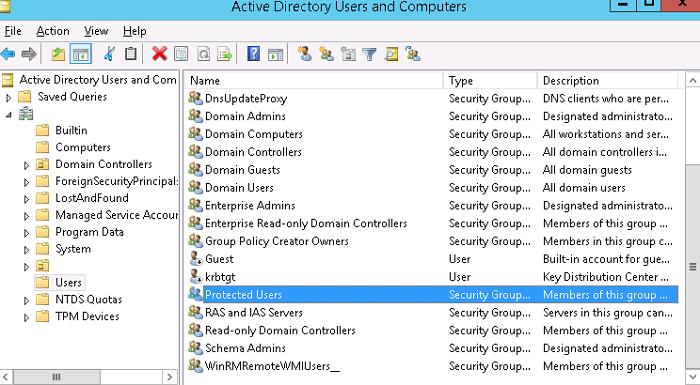
Task: Click the Forward arrow toolbar icon
Action: pos(29,54)
